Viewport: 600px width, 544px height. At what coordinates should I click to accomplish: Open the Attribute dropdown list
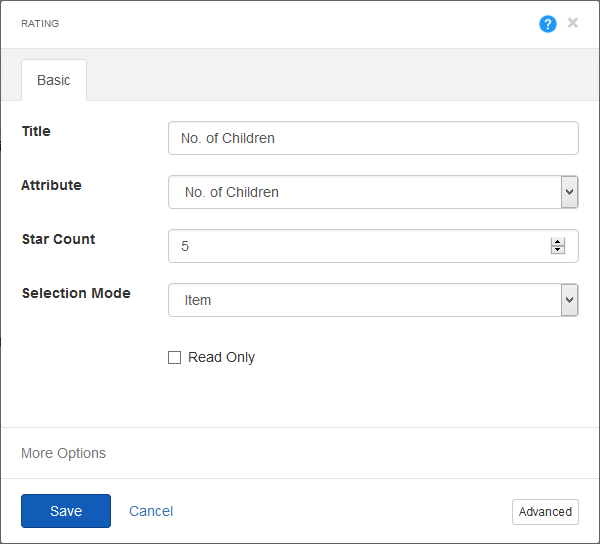(x=373, y=192)
